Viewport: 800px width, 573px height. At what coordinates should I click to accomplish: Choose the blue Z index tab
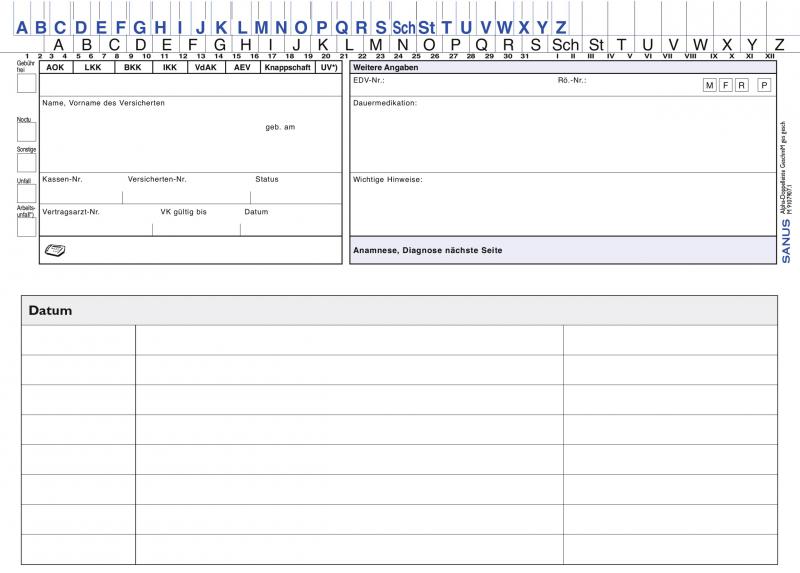561,27
